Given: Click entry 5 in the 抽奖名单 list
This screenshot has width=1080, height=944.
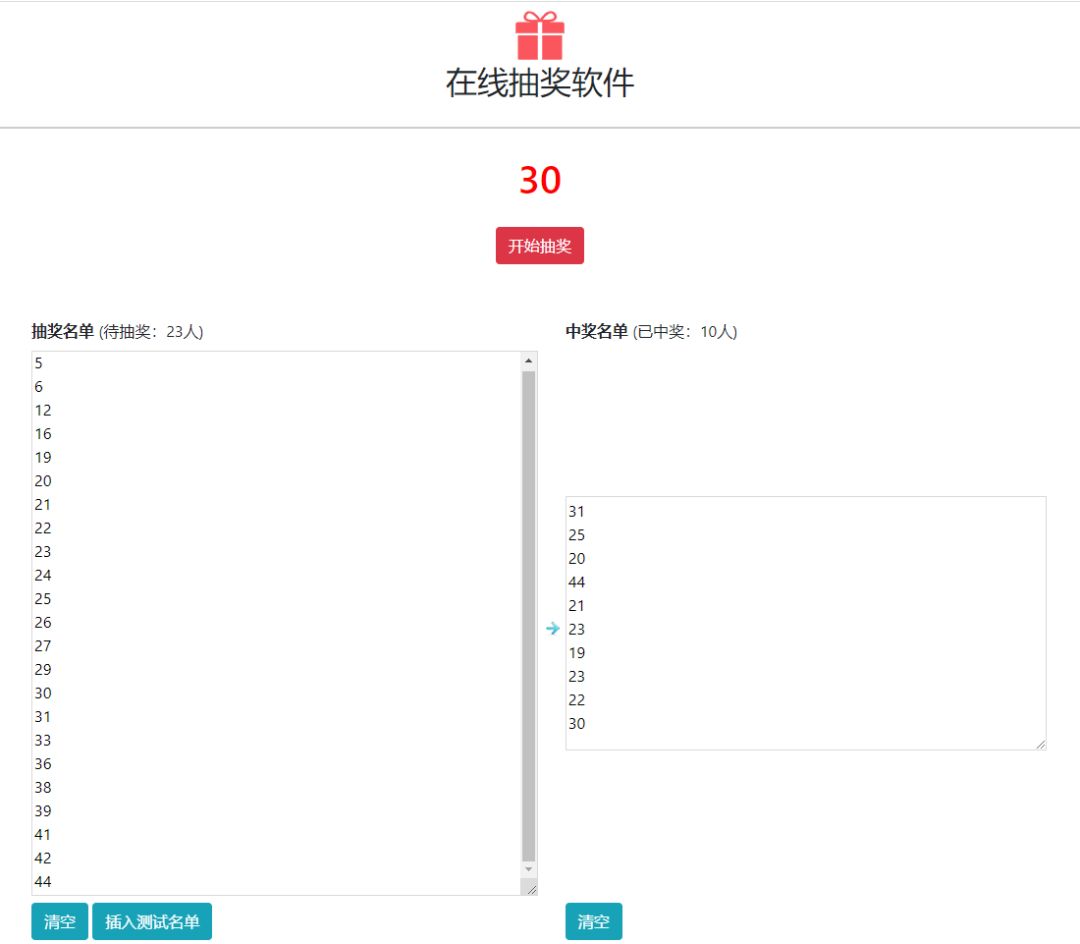Looking at the screenshot, I should [x=39, y=363].
